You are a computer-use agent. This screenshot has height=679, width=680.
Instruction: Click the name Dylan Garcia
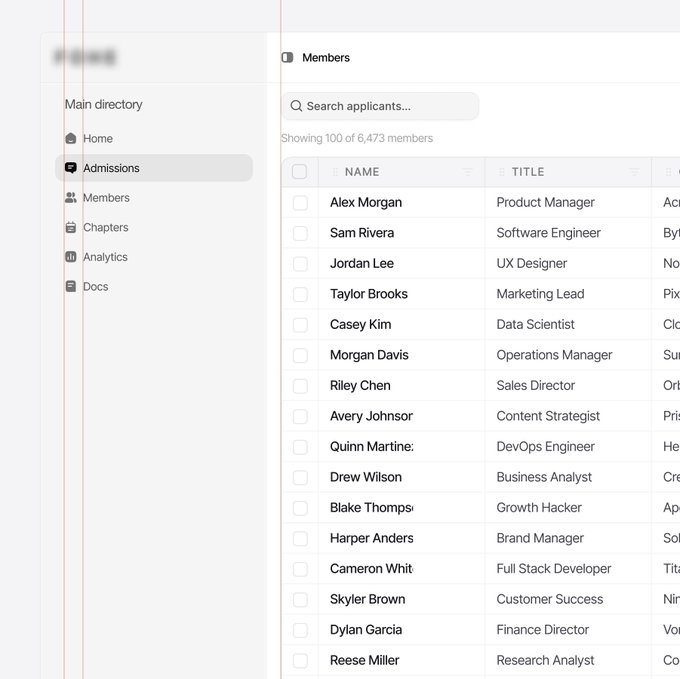click(x=366, y=630)
